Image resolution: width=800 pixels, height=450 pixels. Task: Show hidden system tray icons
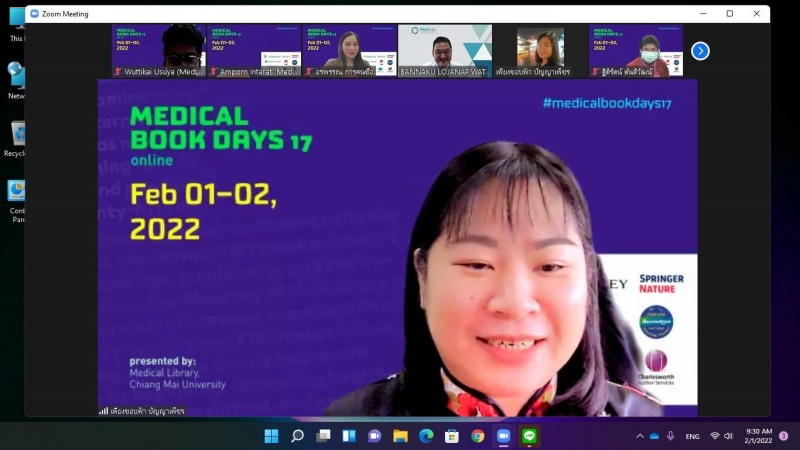(x=639, y=436)
